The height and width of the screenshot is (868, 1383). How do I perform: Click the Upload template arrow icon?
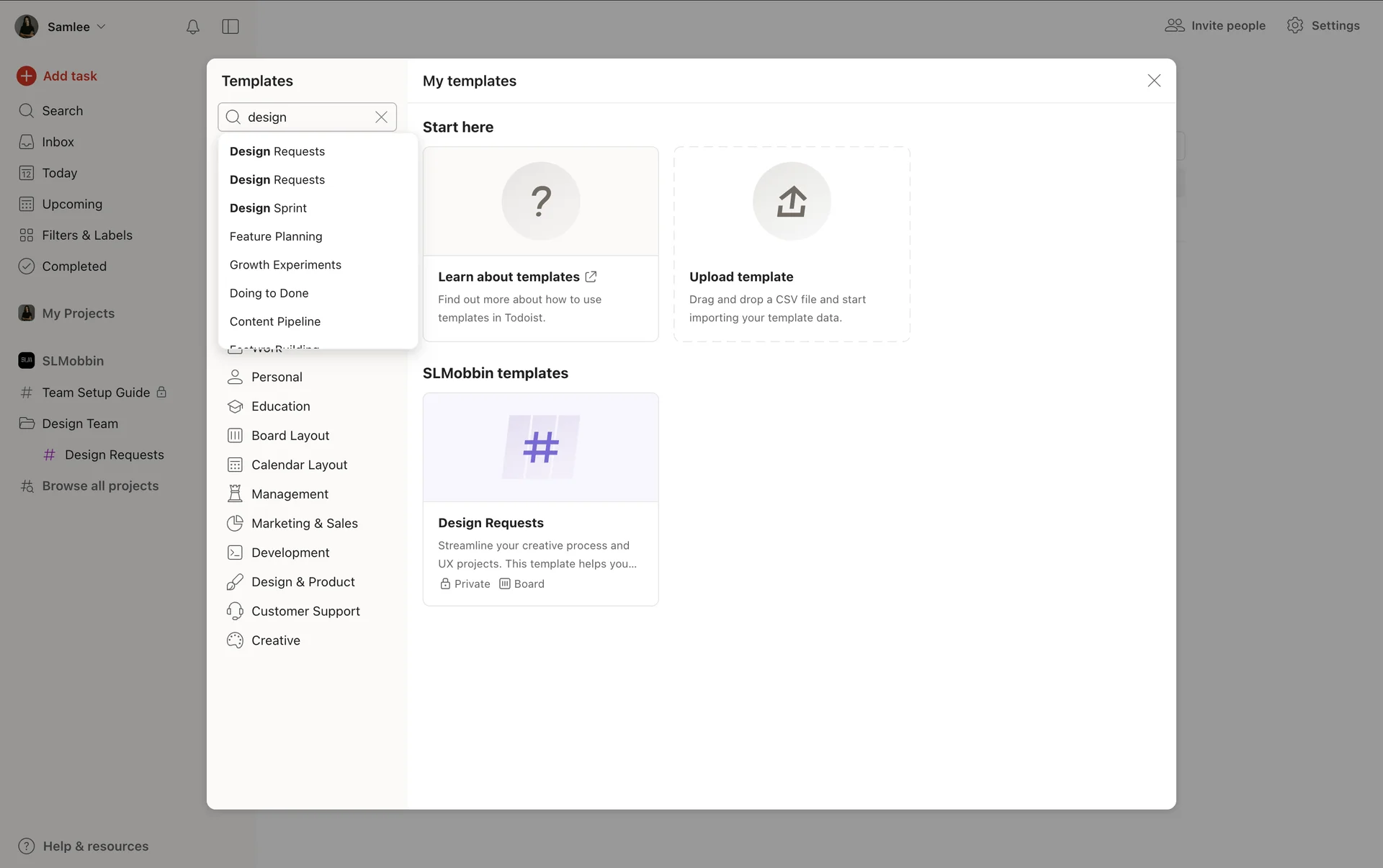pyautogui.click(x=791, y=202)
